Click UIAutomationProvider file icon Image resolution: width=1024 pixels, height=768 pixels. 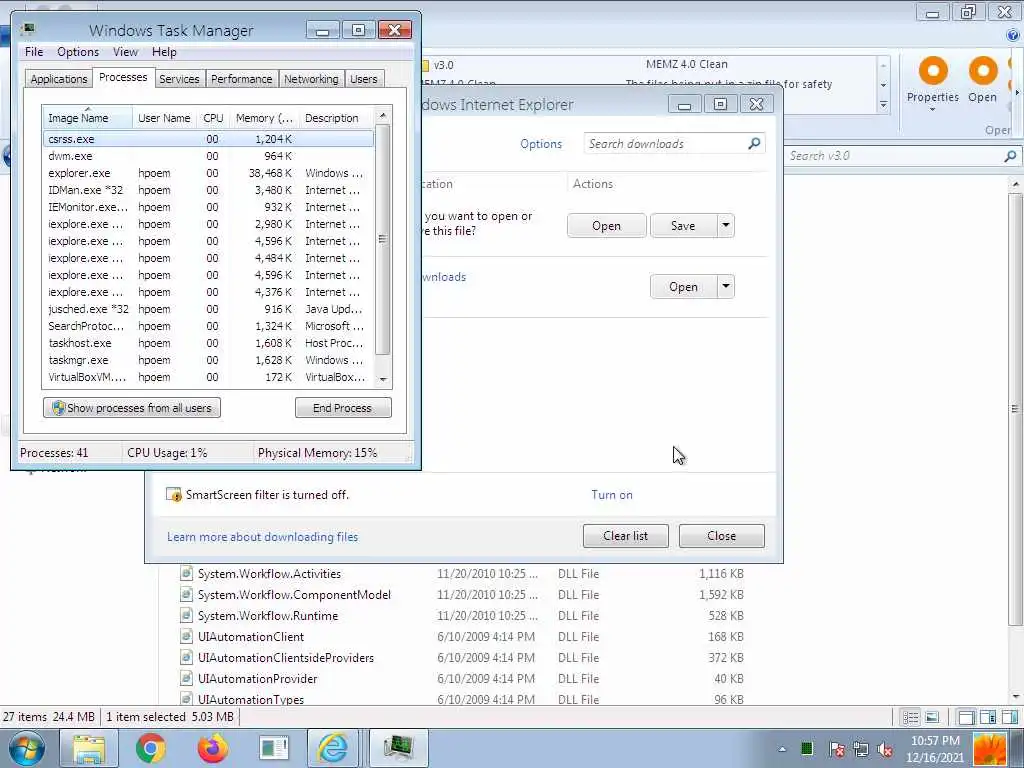tap(186, 679)
